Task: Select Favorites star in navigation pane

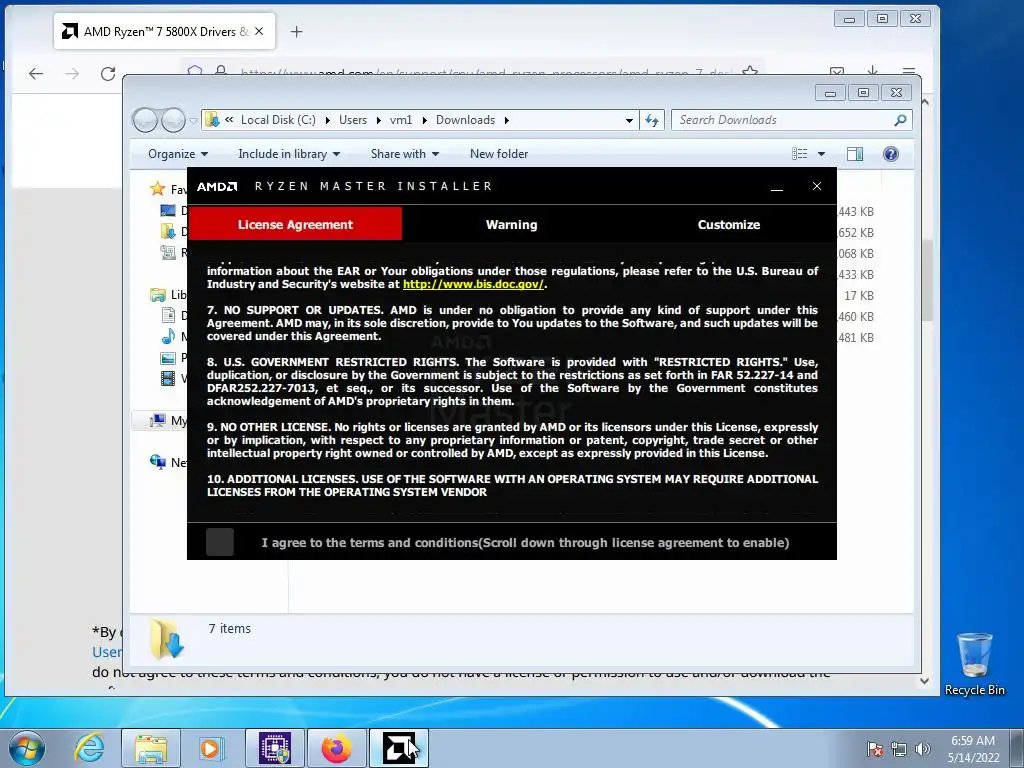Action: (x=157, y=189)
